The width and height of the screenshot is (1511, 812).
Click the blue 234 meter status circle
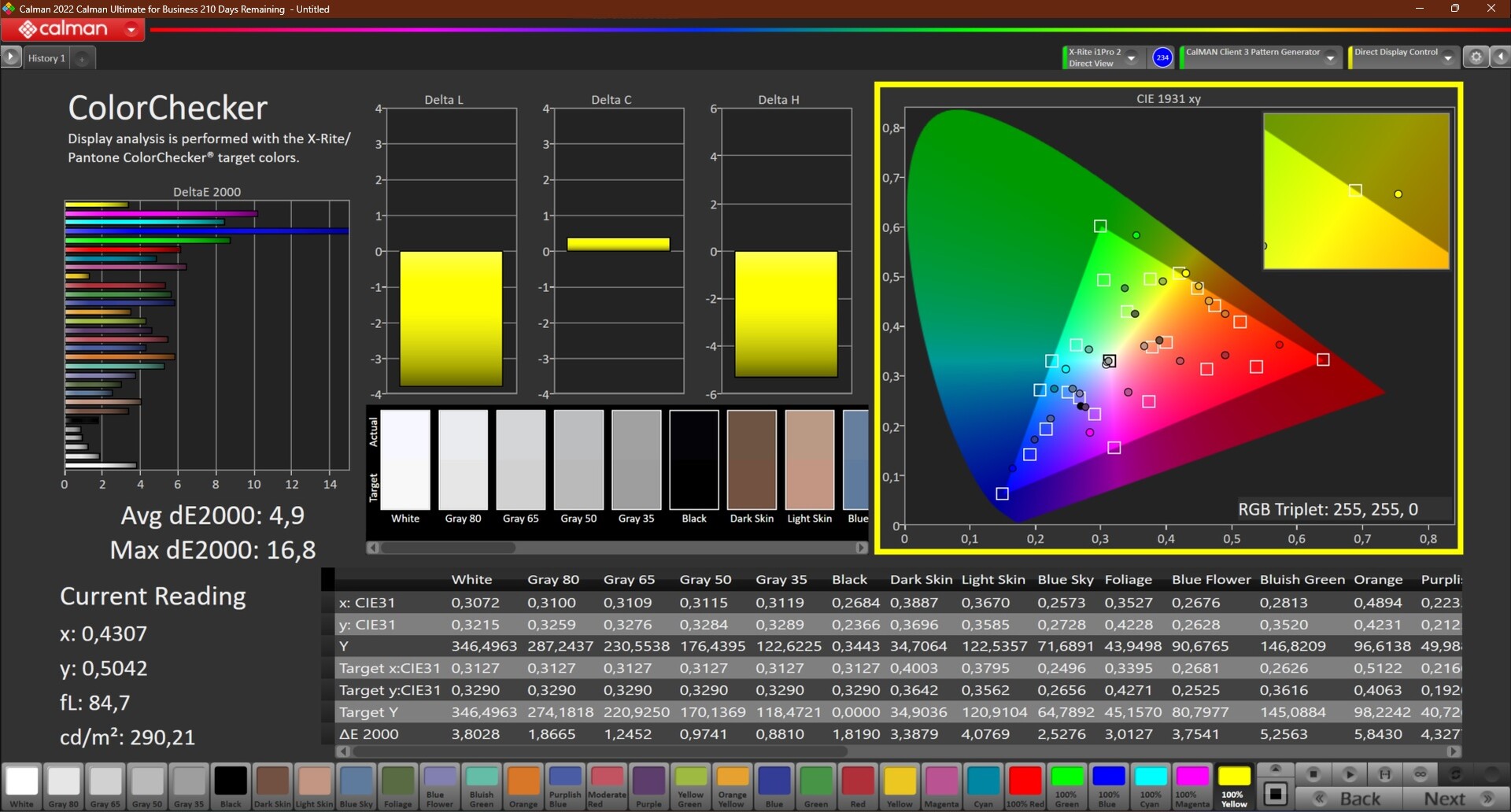[x=1162, y=57]
